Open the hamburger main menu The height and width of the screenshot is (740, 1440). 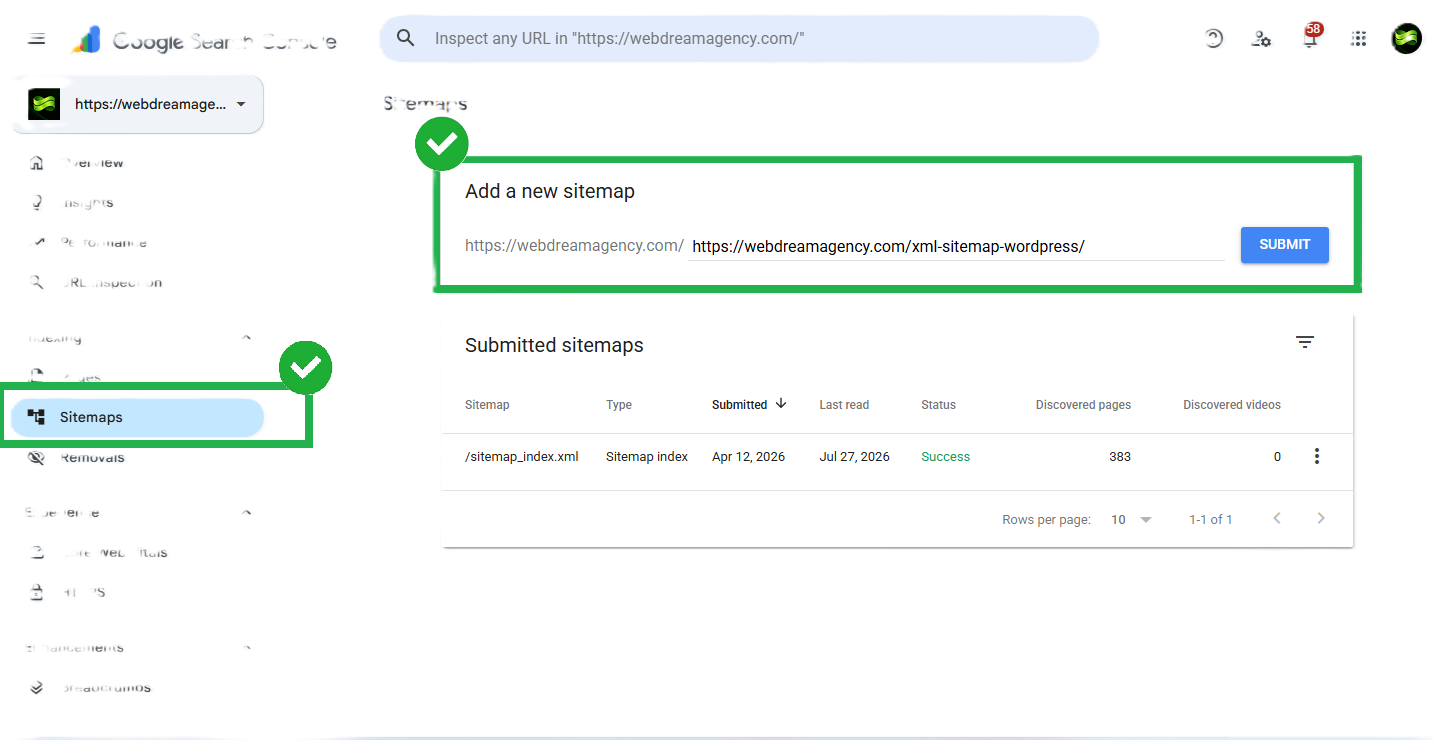click(x=37, y=39)
